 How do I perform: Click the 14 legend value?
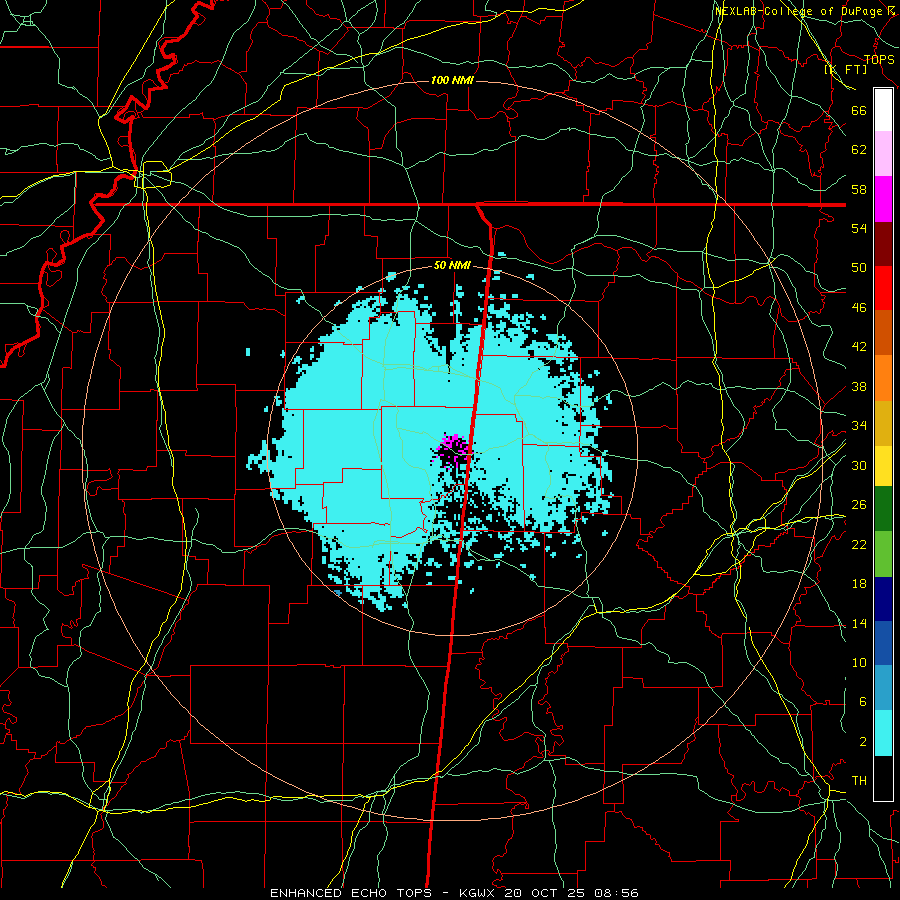click(x=859, y=623)
